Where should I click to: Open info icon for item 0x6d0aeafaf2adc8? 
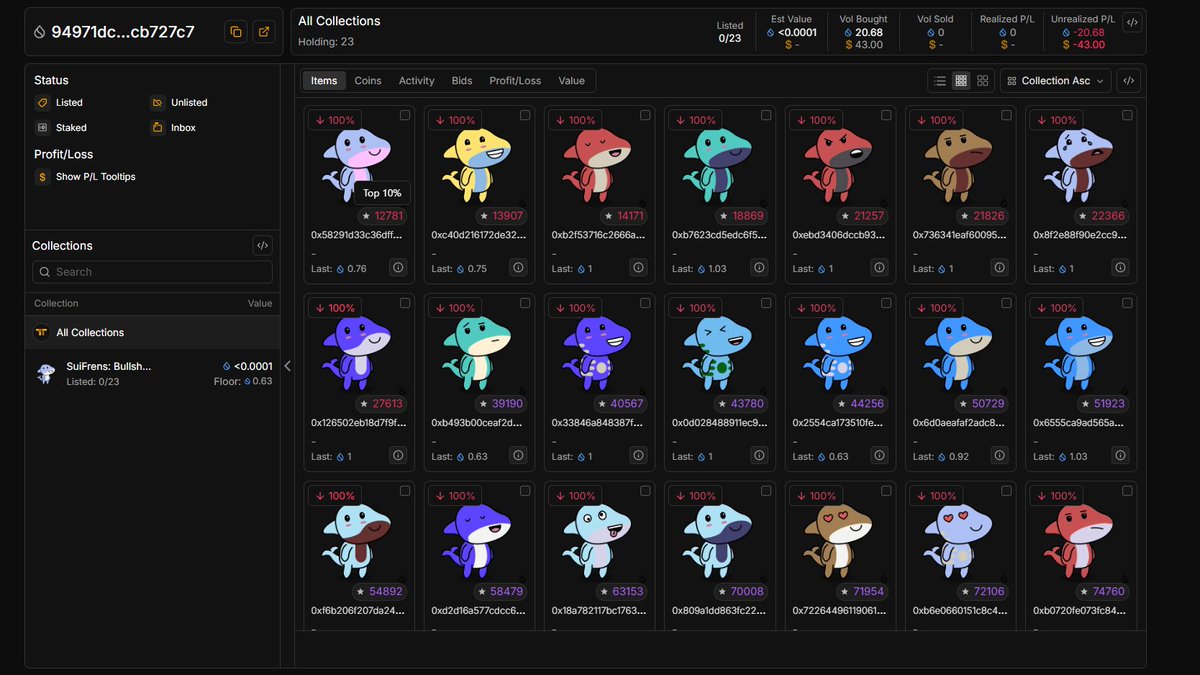coord(999,456)
